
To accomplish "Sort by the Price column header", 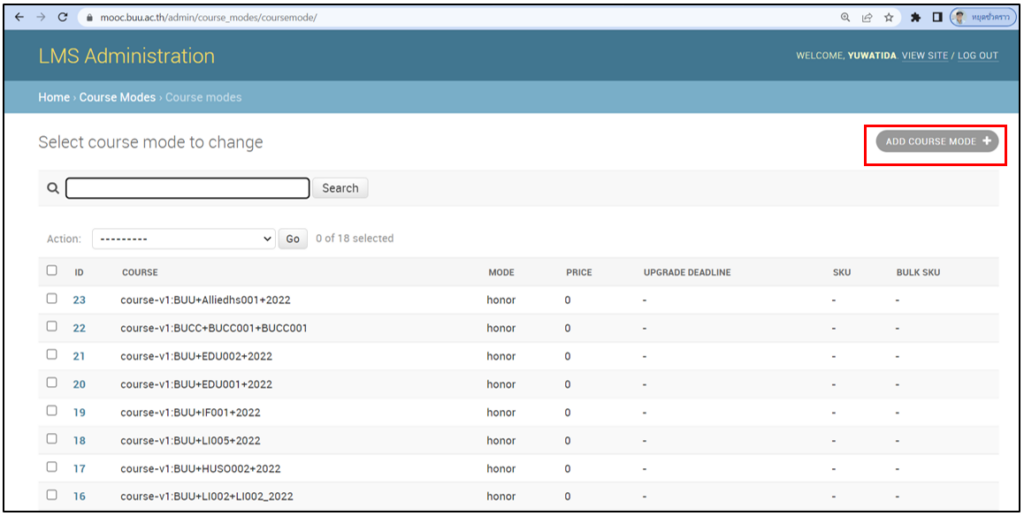I will point(578,272).
